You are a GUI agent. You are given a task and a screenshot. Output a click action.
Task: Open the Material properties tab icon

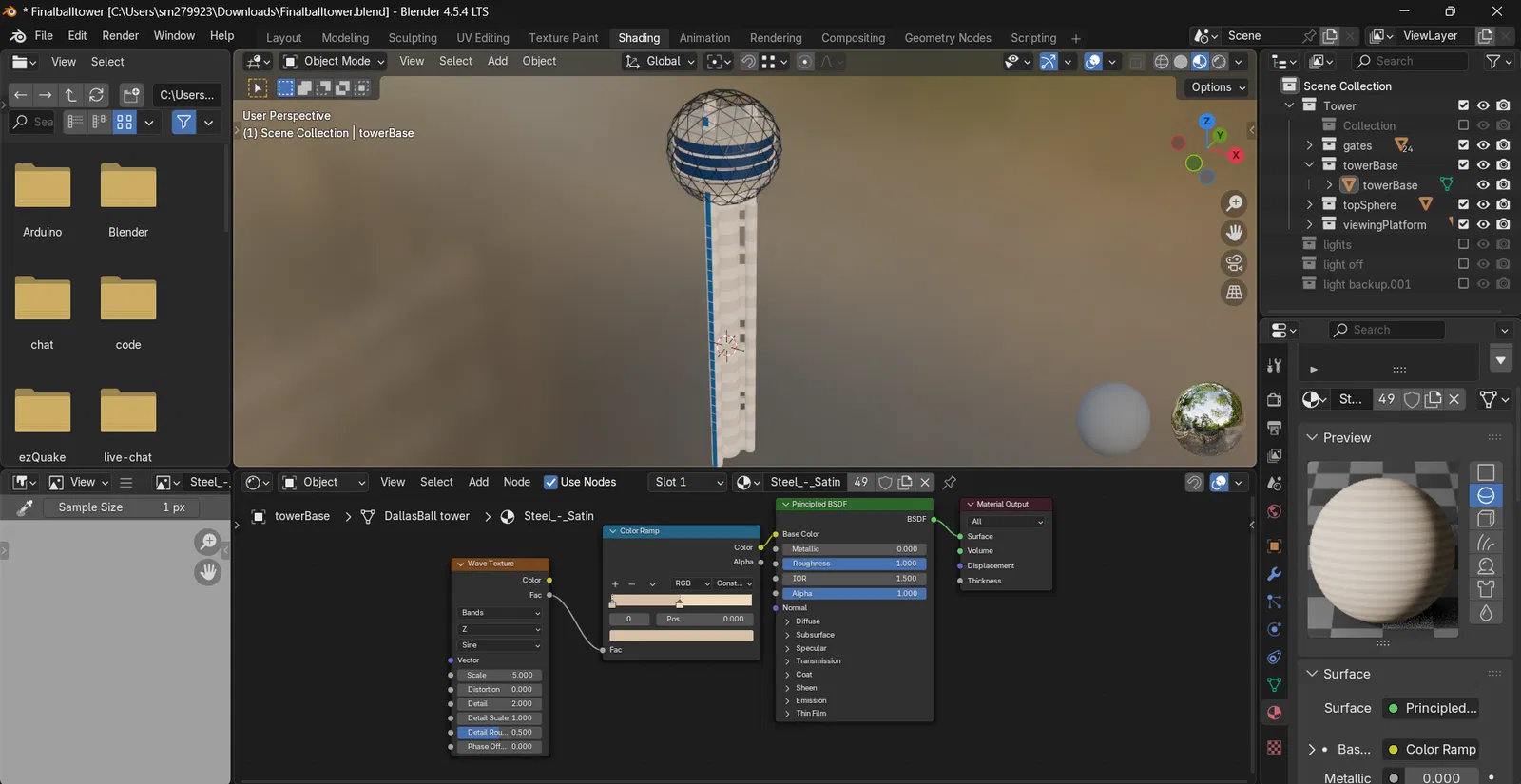pyautogui.click(x=1275, y=713)
